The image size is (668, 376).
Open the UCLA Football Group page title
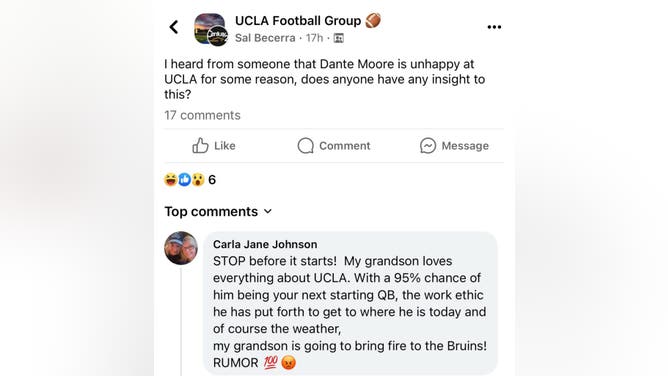pos(298,20)
